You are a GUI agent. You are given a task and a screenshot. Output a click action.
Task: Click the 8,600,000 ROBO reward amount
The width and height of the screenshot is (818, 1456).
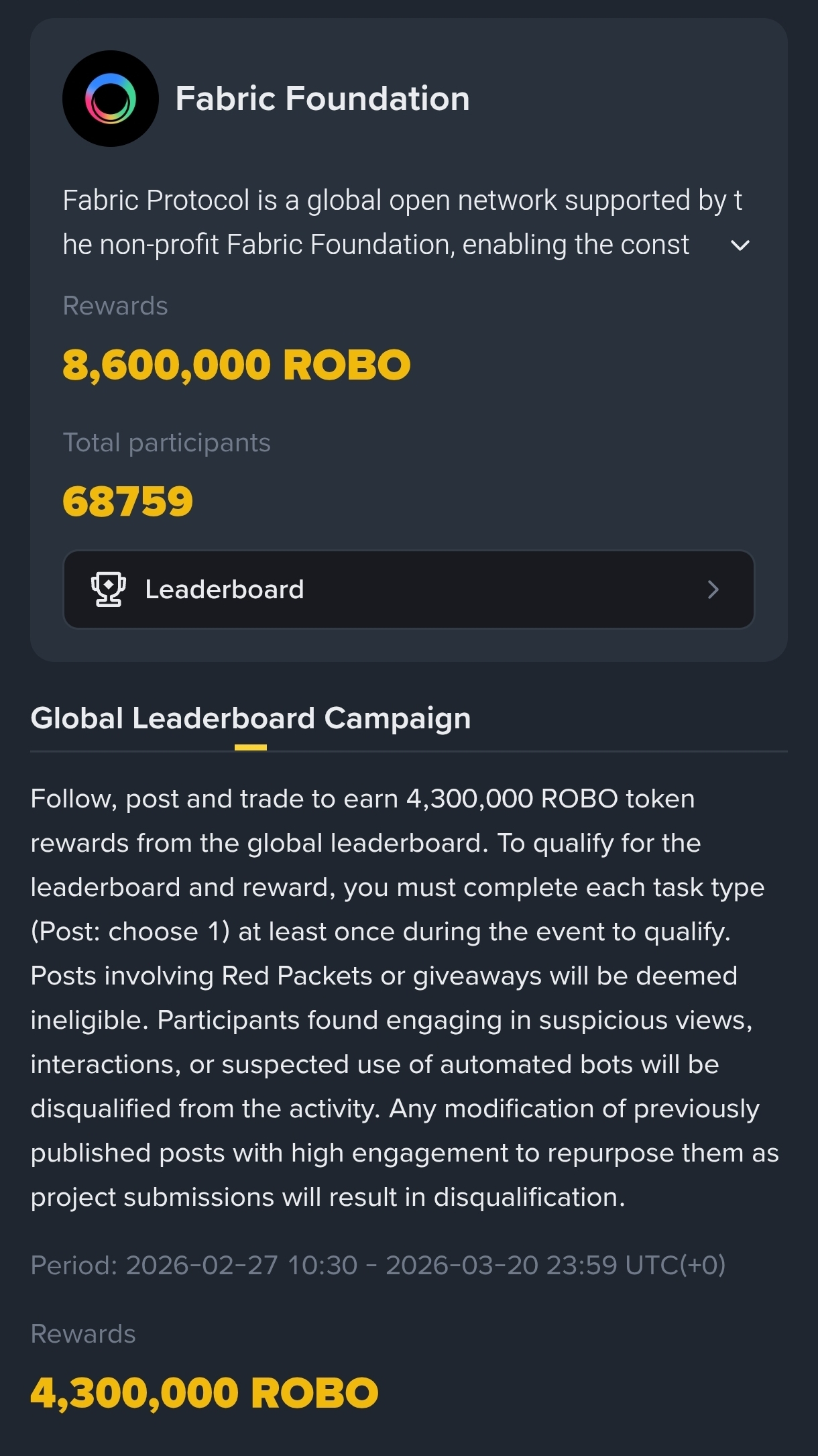236,365
